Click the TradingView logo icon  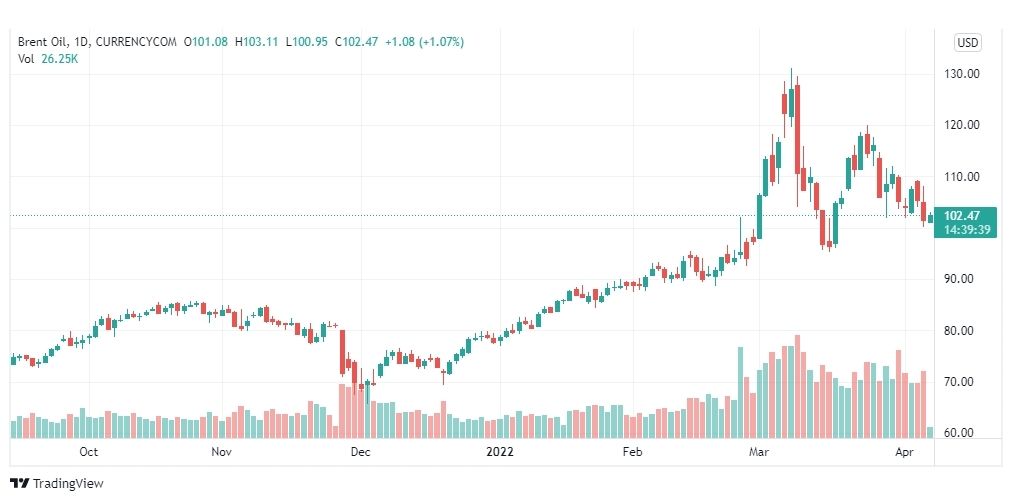click(19, 484)
